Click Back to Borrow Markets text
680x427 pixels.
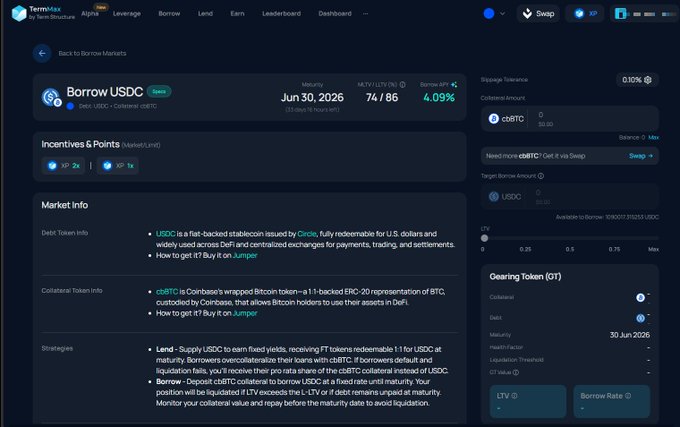point(92,53)
